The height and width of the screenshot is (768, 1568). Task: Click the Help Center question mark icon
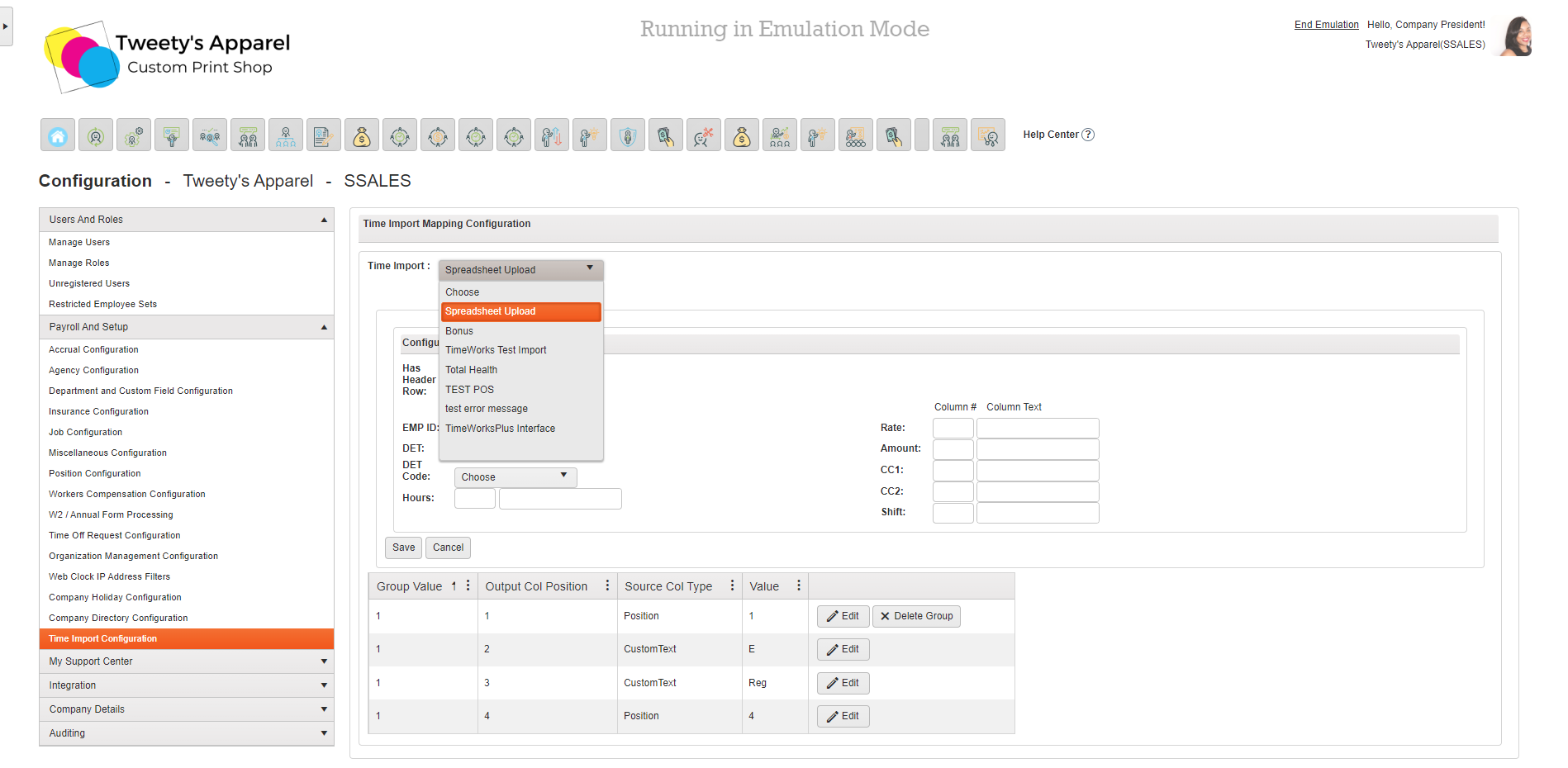click(x=1088, y=135)
